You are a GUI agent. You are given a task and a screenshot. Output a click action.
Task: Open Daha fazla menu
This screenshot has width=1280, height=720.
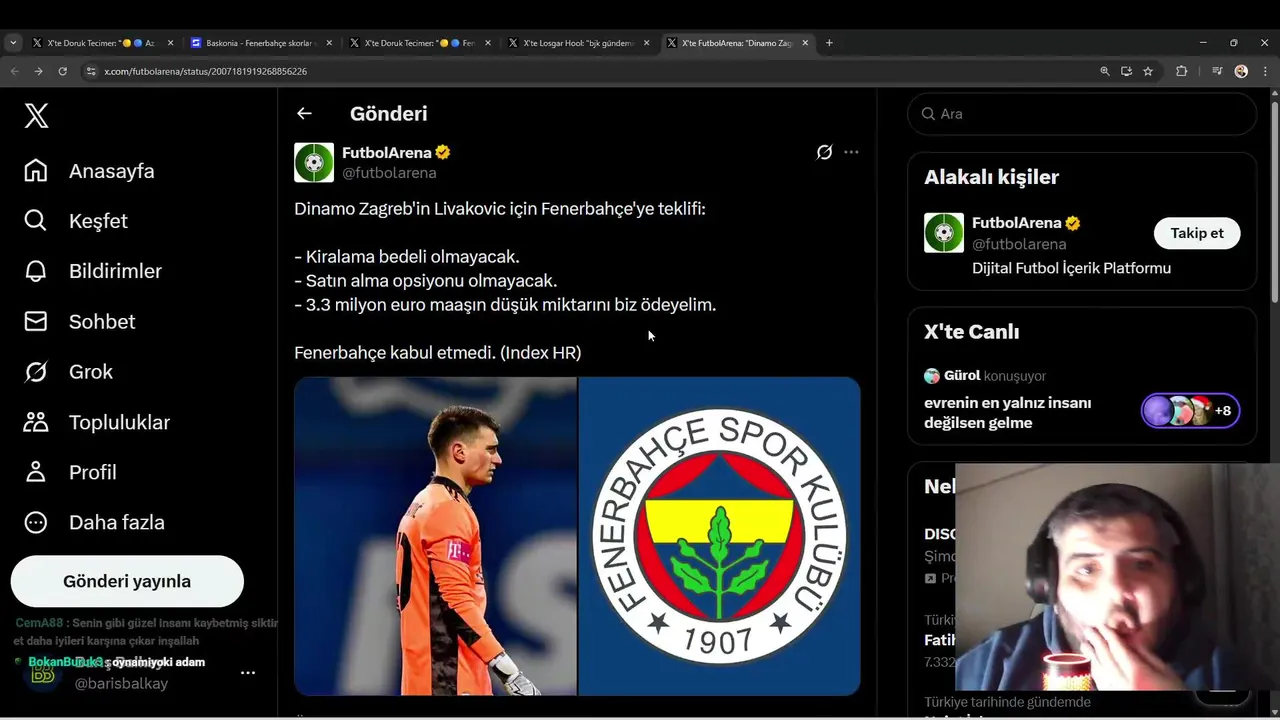(94, 522)
